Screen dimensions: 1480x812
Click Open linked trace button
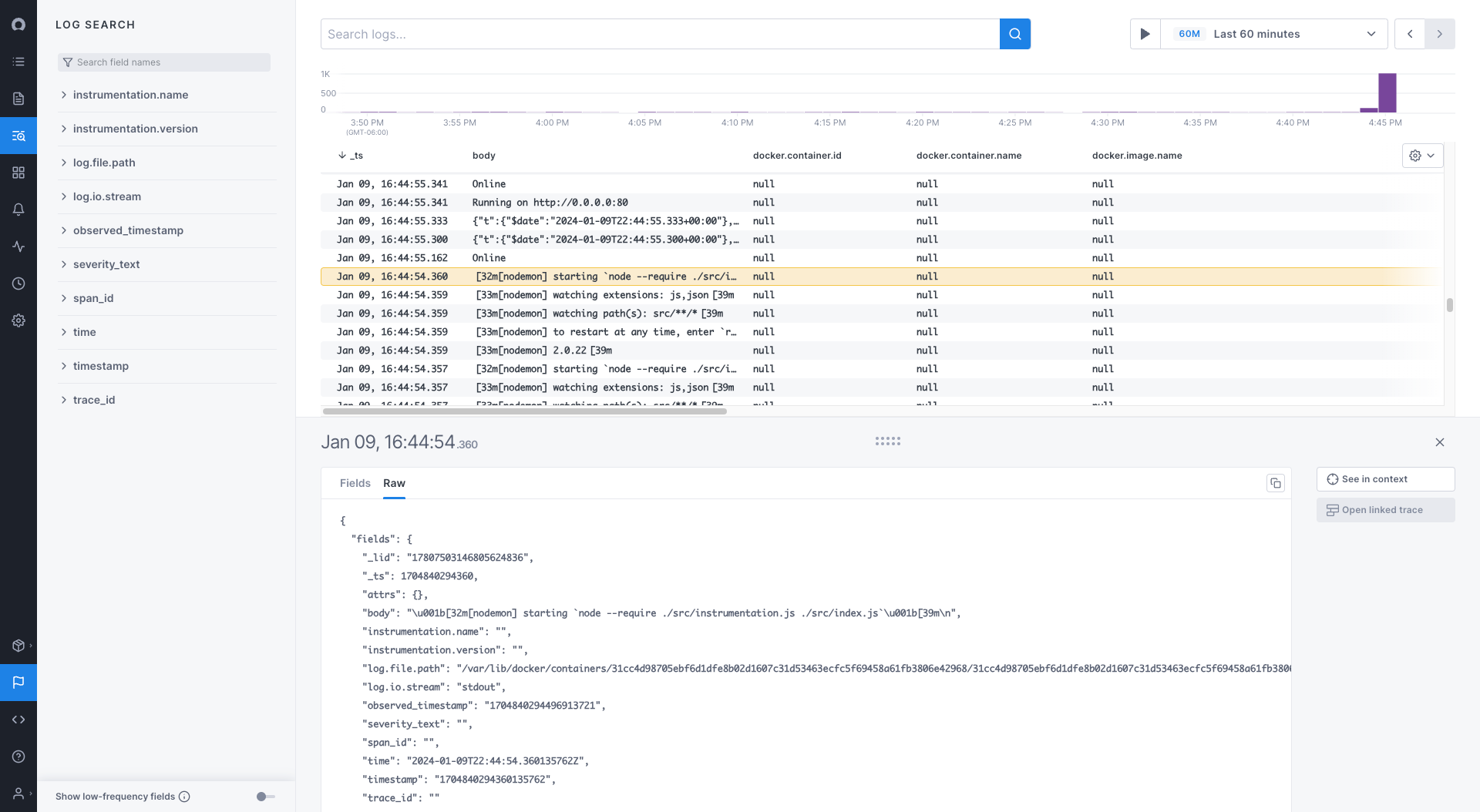click(1385, 510)
